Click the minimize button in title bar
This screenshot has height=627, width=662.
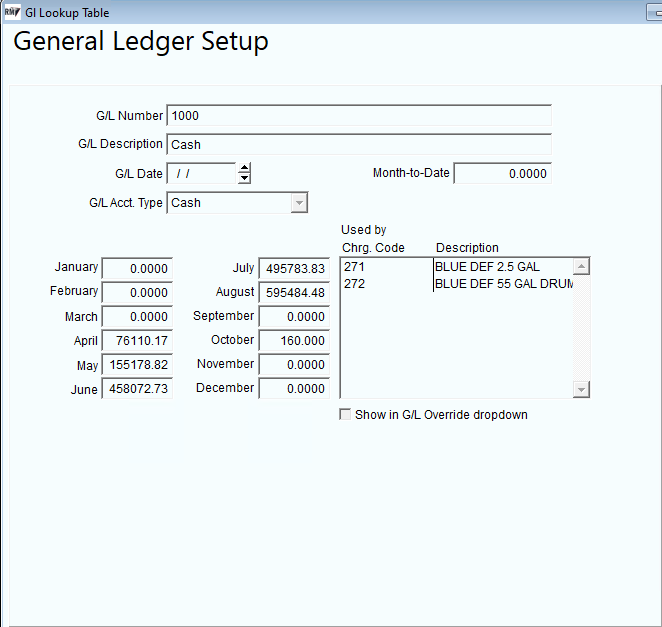(x=655, y=12)
